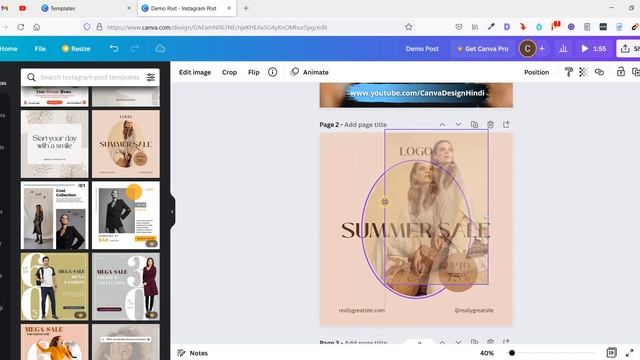Screen dimensions: 640x360
Task: Click Get Canva Pro
Action: (x=482, y=49)
